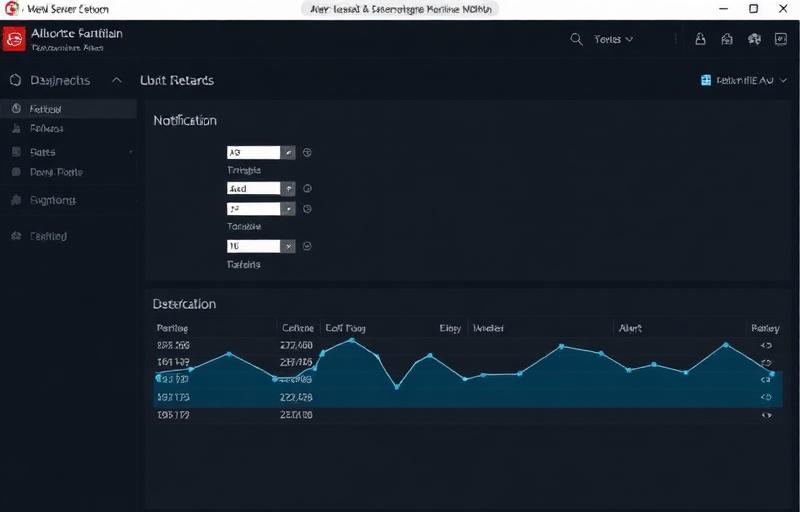Click the rightmost square panel icon in top toolbar
Image resolution: width=800 pixels, height=512 pixels.
pos(782,39)
